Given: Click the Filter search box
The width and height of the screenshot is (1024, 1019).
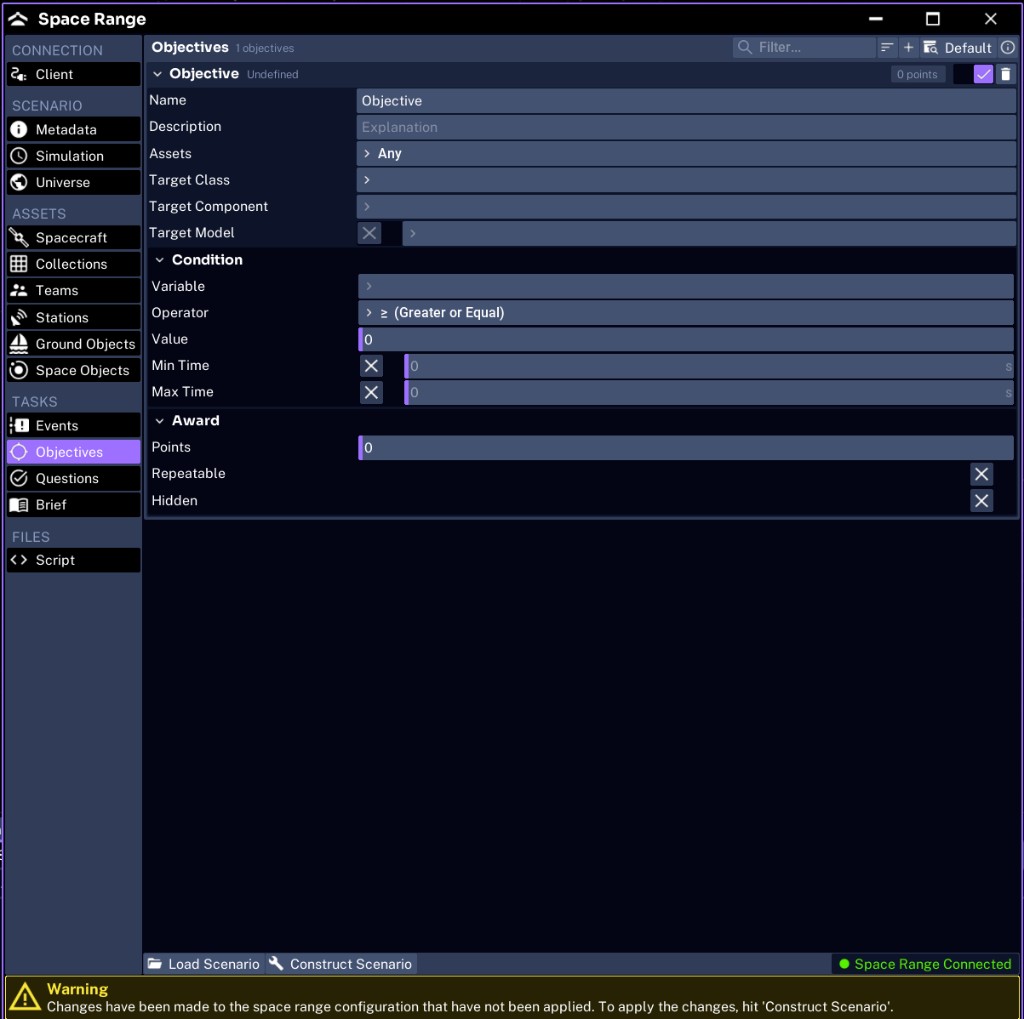Looking at the screenshot, I should [x=803, y=47].
